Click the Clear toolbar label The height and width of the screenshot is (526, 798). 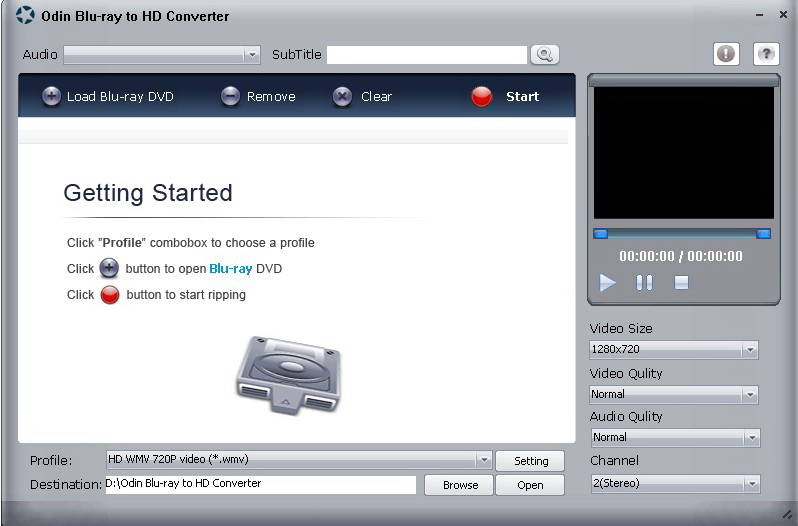pos(377,97)
